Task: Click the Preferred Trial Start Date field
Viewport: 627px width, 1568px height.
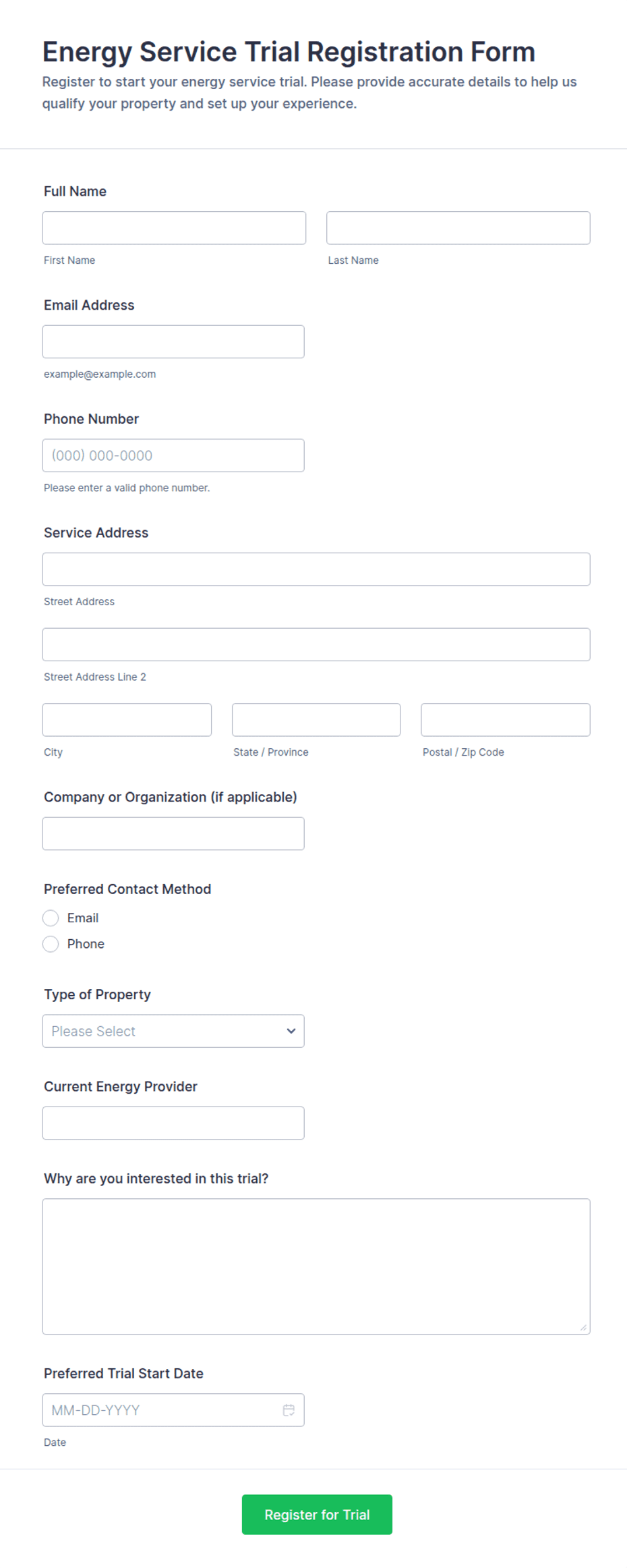Action: pos(173,1410)
